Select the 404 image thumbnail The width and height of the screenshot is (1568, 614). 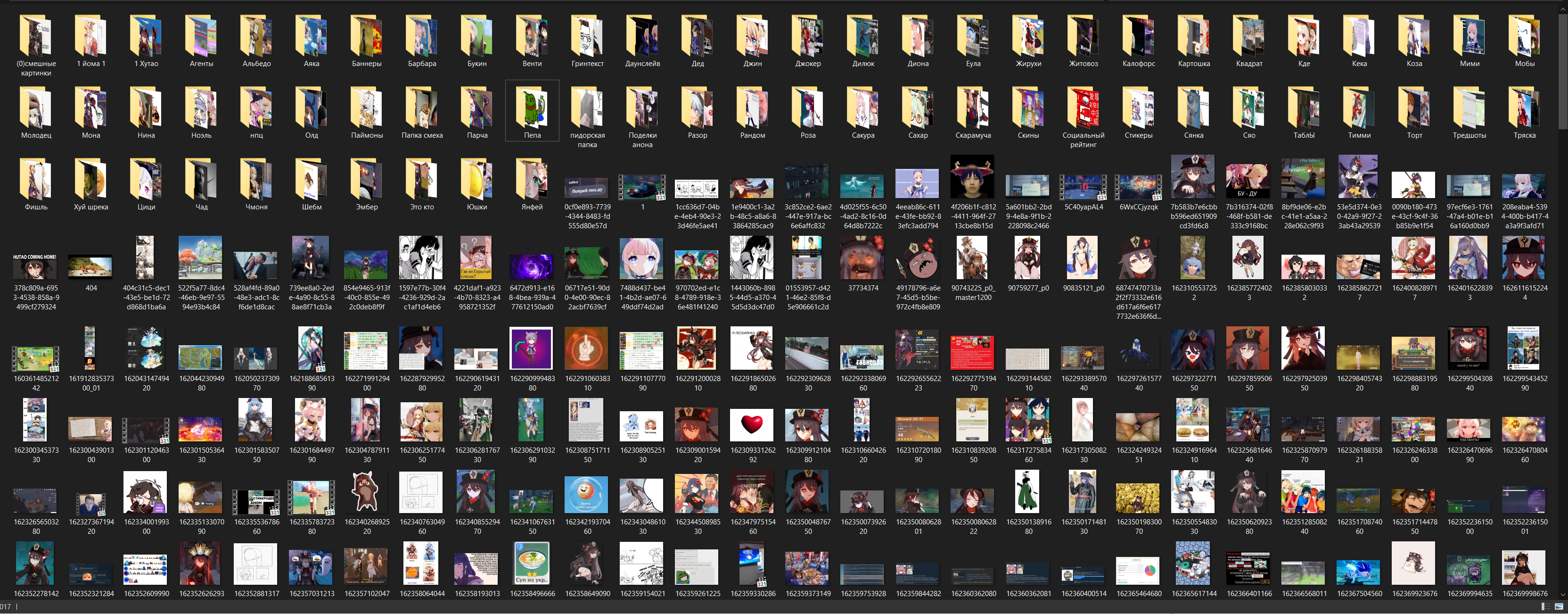tap(90, 267)
